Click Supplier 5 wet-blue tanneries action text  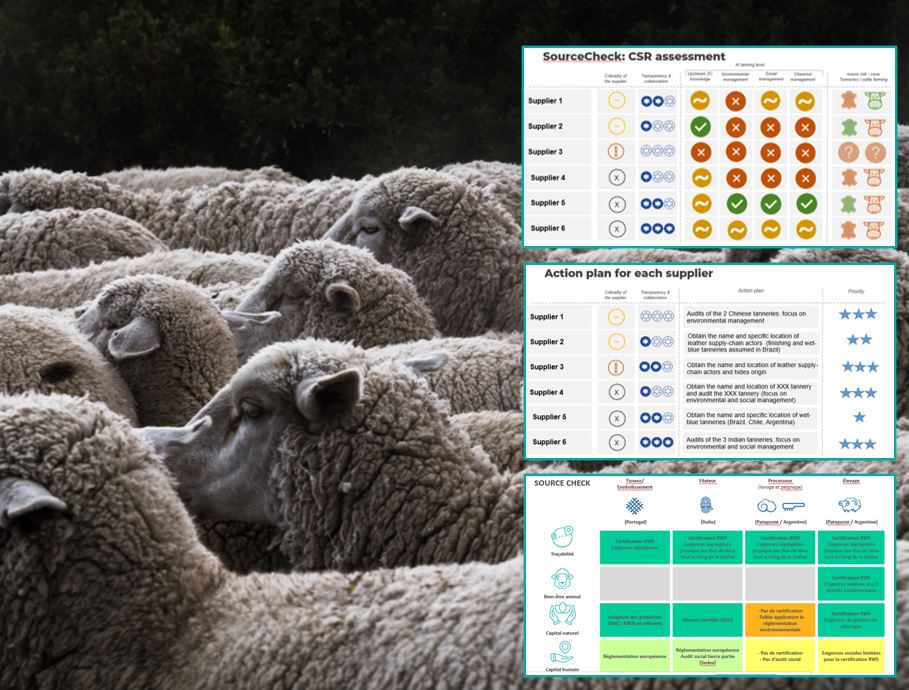(750, 417)
